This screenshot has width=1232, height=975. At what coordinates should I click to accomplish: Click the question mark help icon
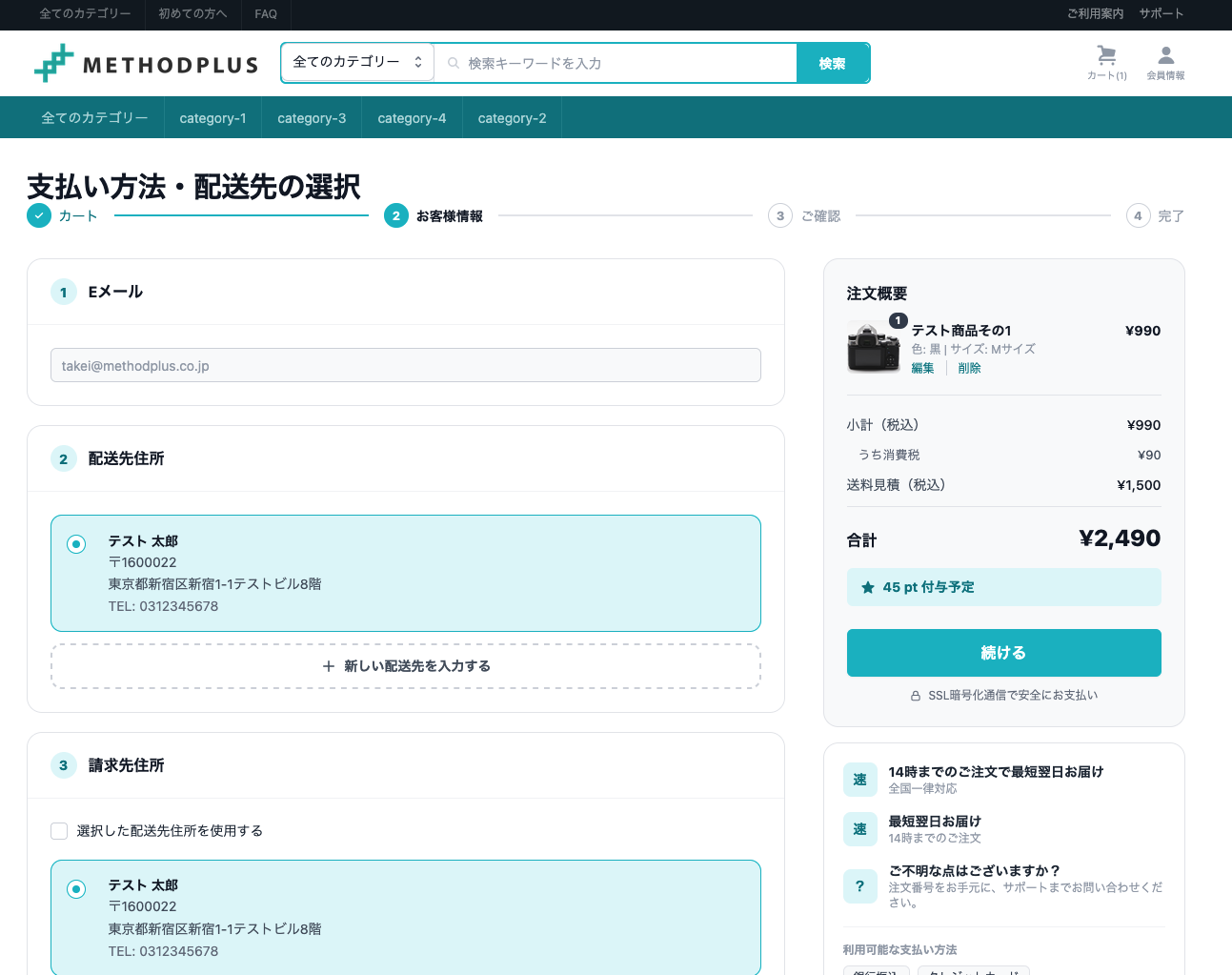coord(859,886)
